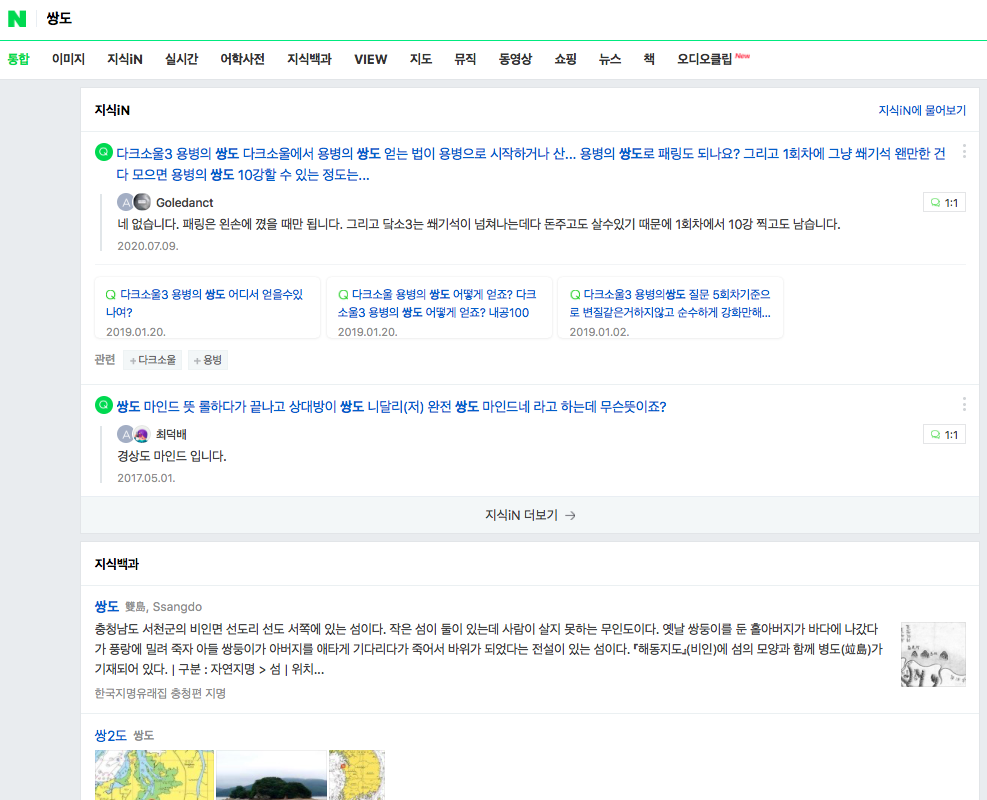Open the 책 tab

pyautogui.click(x=649, y=59)
